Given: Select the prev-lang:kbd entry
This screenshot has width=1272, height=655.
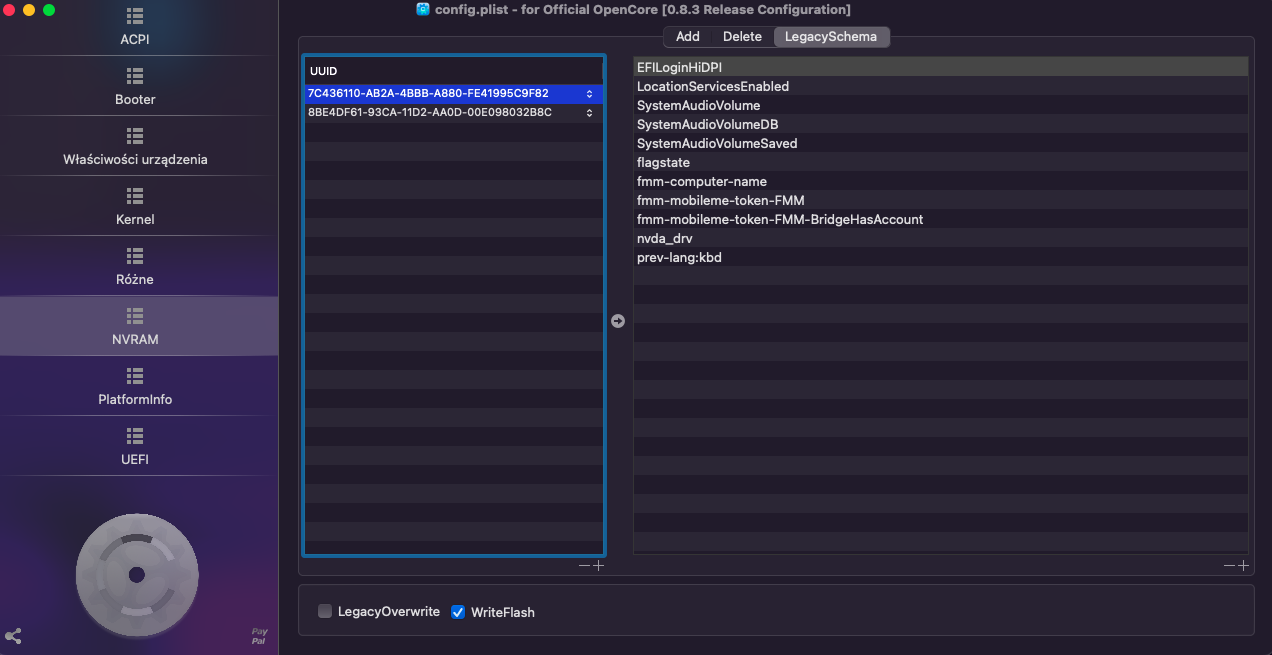Looking at the screenshot, I should 941,257.
